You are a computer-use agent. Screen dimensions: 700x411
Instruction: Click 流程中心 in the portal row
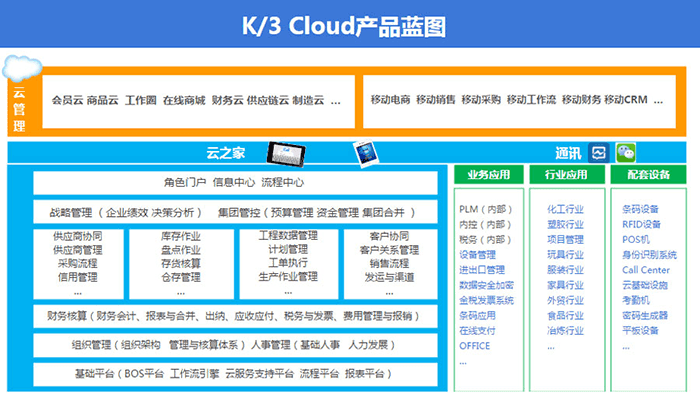pyautogui.click(x=282, y=183)
